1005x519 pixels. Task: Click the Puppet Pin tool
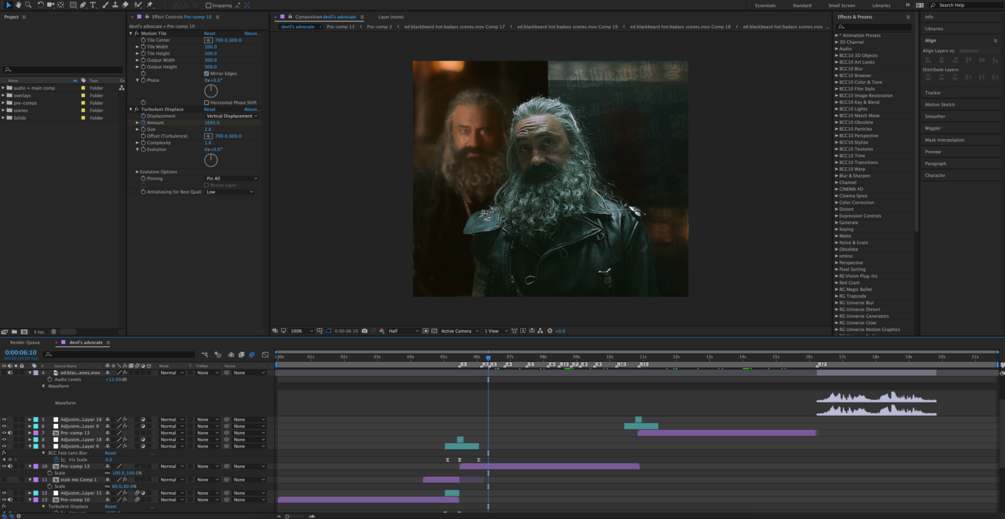pos(149,5)
